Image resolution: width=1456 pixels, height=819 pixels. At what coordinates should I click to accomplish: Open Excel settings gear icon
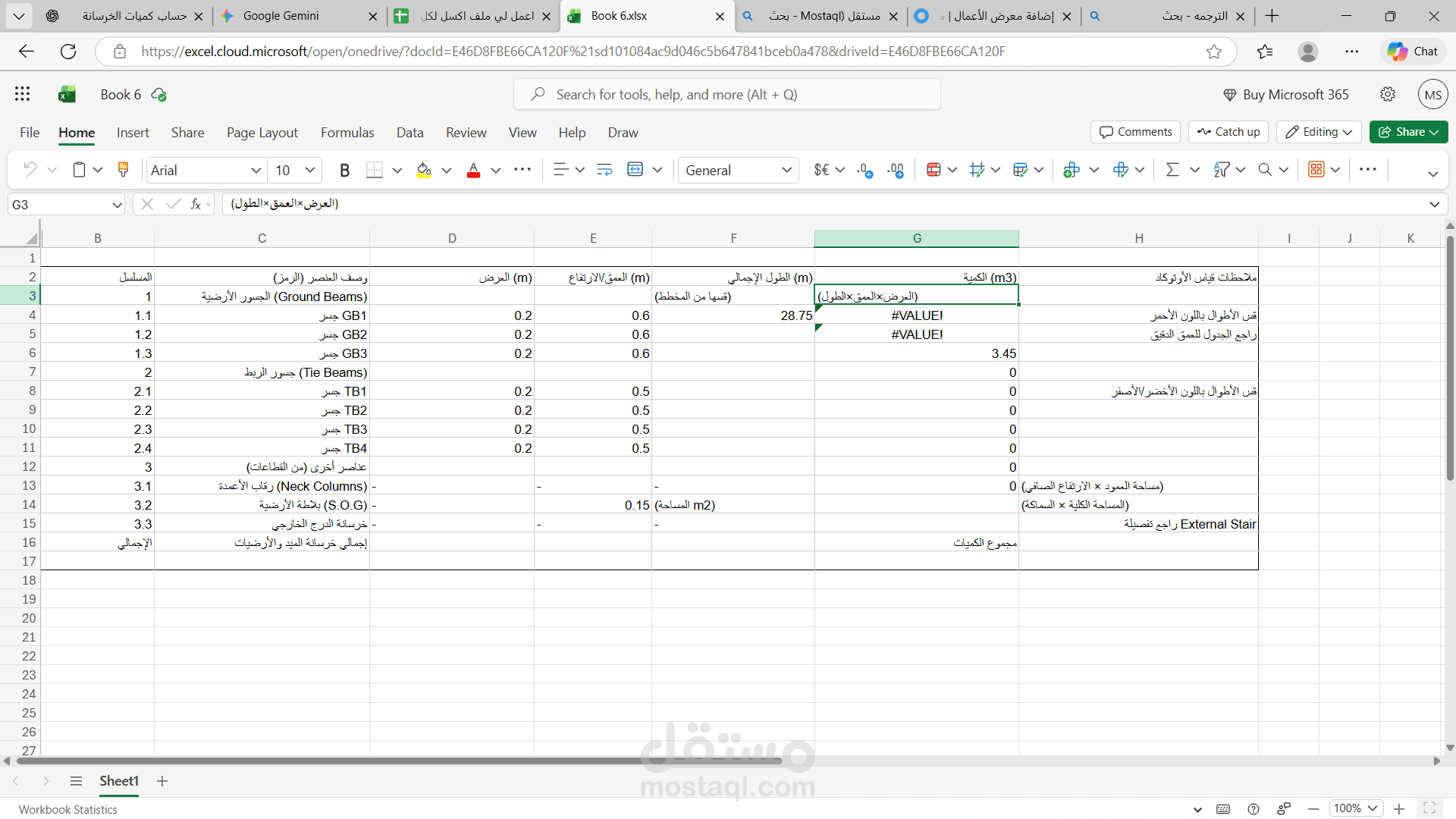[x=1388, y=94]
